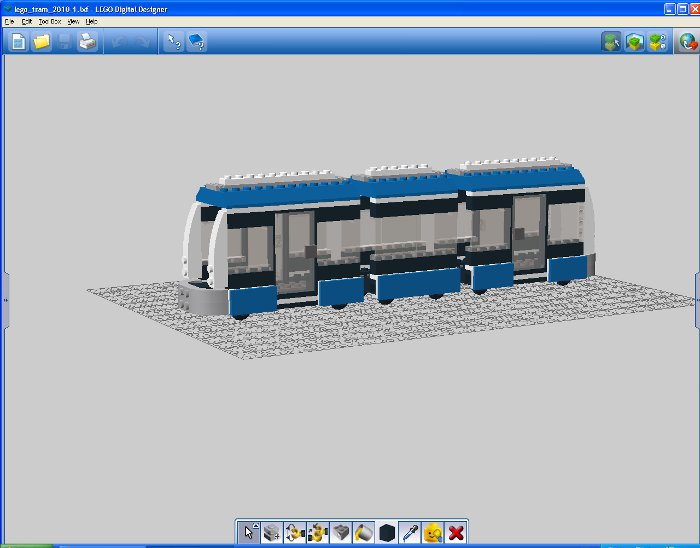Click the Undo arrow in the toolbar
Viewport: 700px width, 548px height.
click(119, 42)
